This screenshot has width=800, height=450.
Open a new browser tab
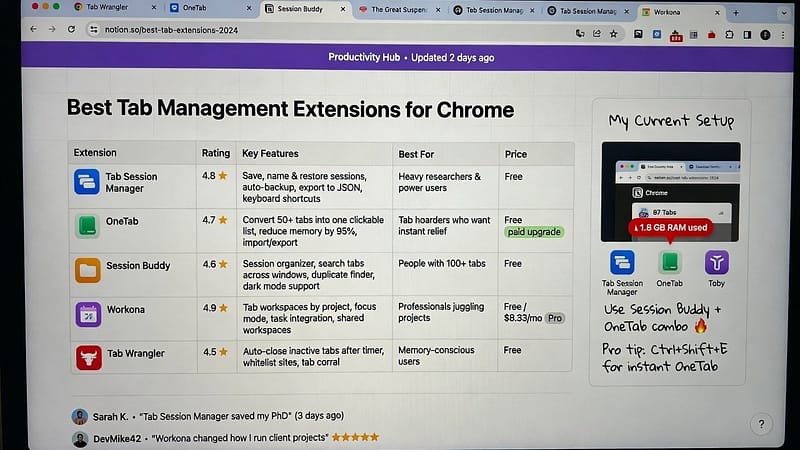coord(735,13)
